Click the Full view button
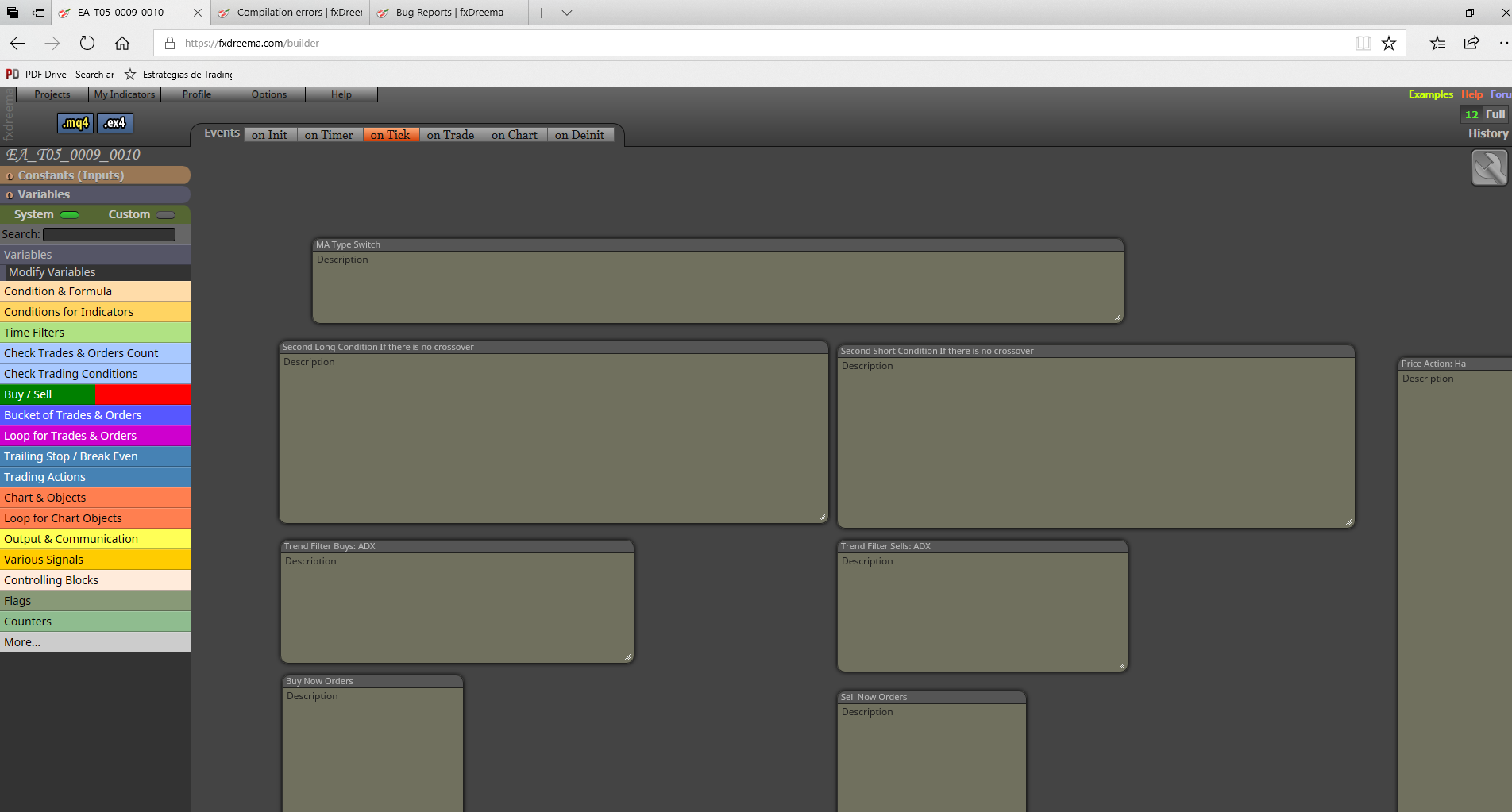This screenshot has height=812, width=1512. click(x=1495, y=114)
